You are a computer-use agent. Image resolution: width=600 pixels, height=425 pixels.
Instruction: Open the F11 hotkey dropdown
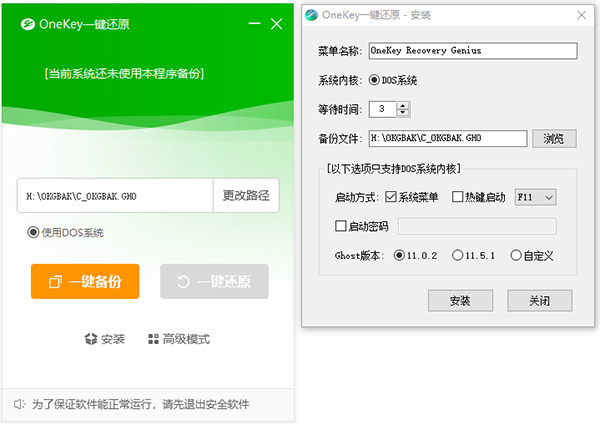(536, 197)
